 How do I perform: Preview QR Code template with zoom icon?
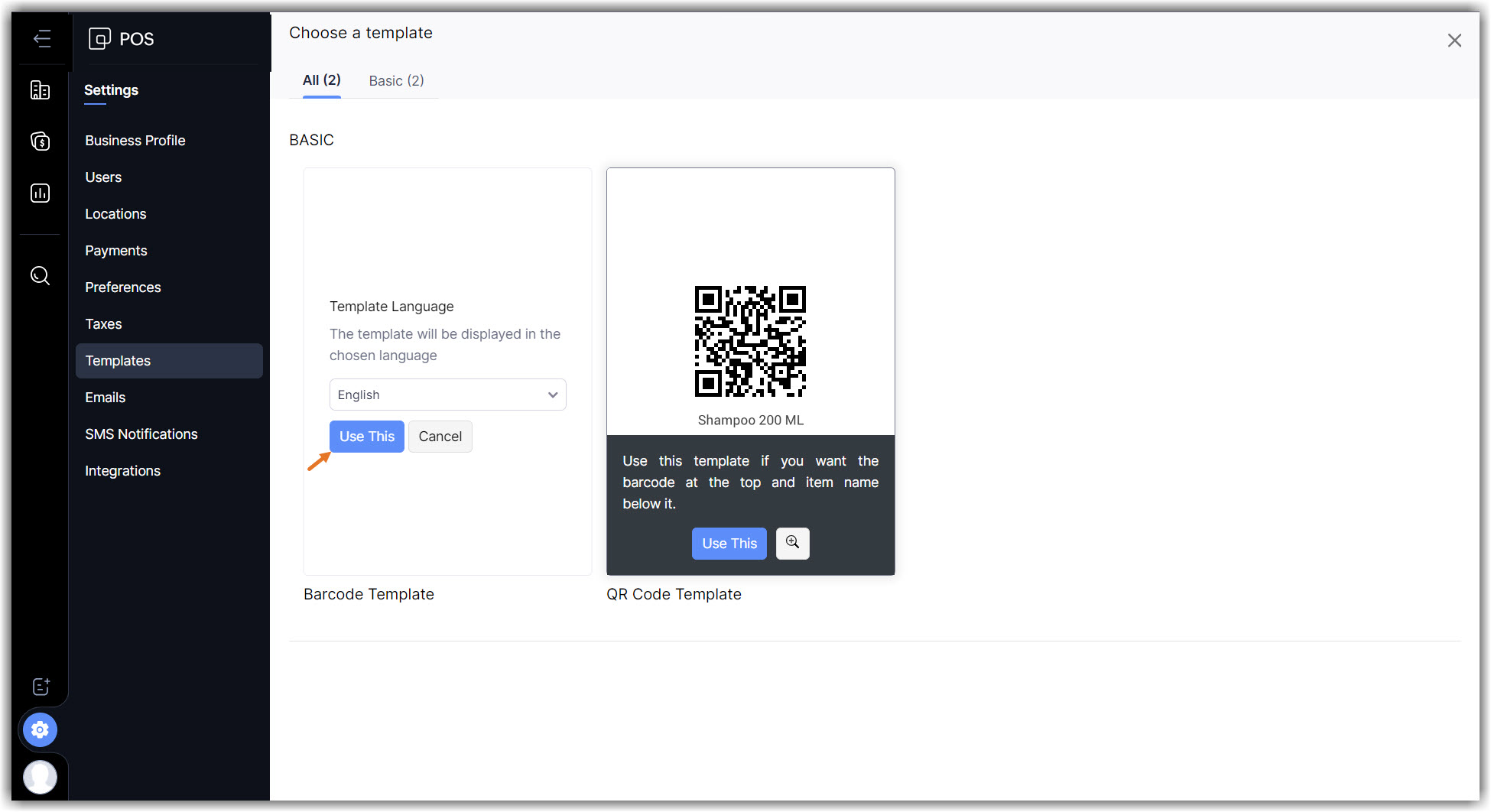click(792, 543)
